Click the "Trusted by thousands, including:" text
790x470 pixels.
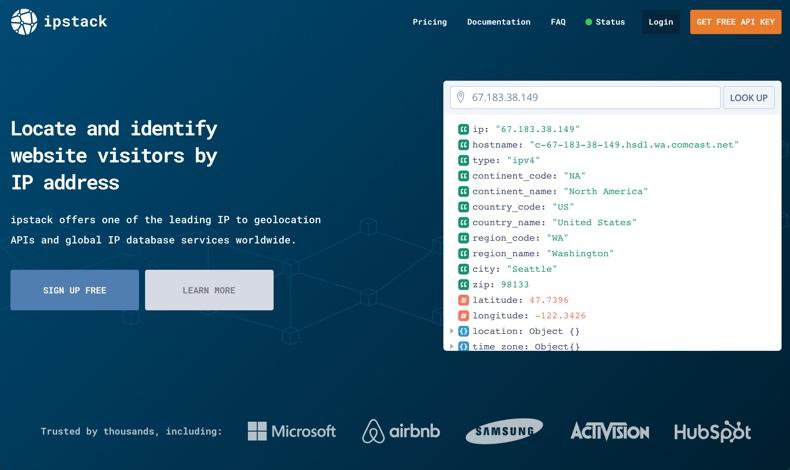click(x=131, y=431)
